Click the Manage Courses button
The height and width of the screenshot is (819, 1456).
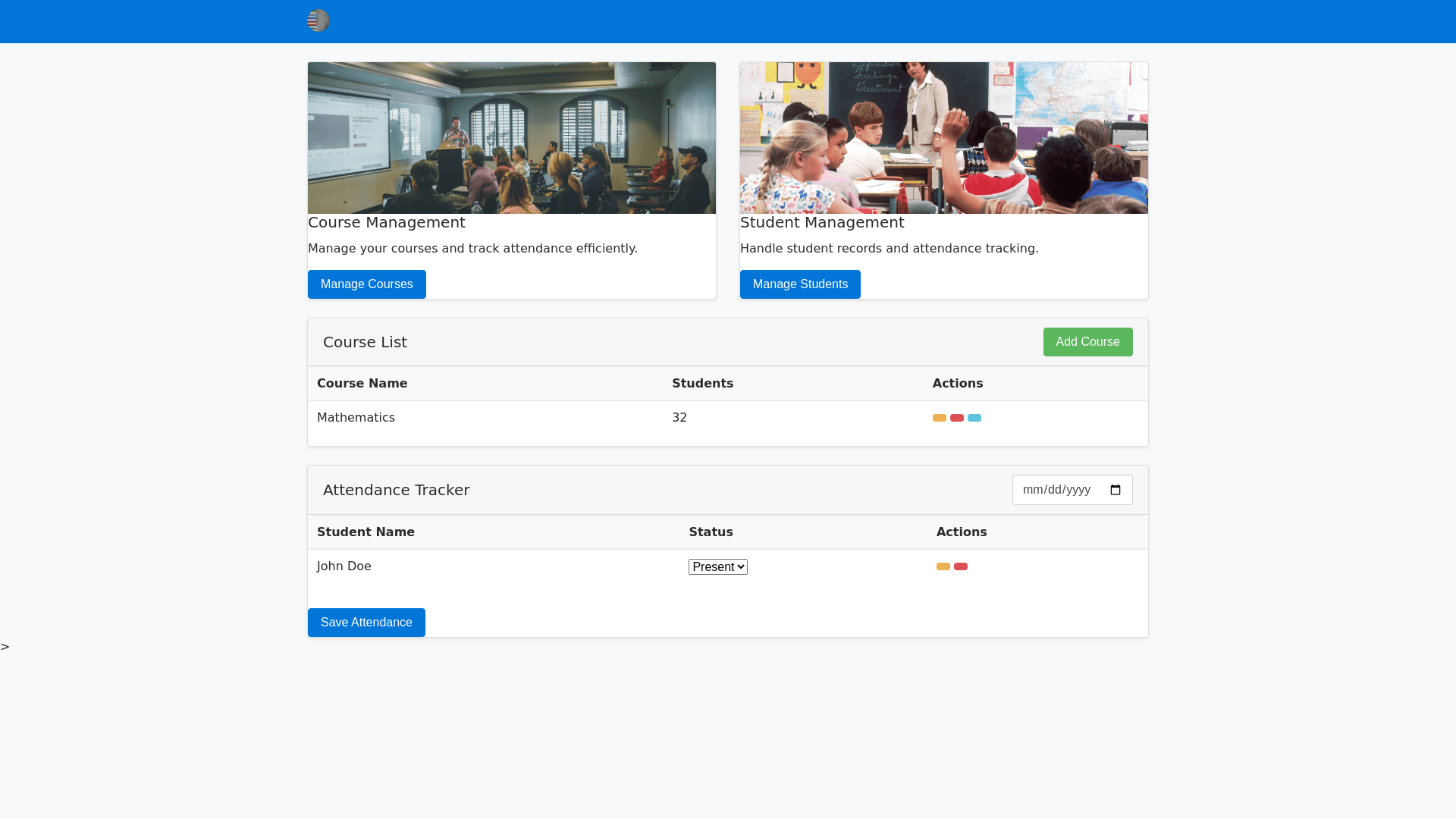[x=366, y=284]
